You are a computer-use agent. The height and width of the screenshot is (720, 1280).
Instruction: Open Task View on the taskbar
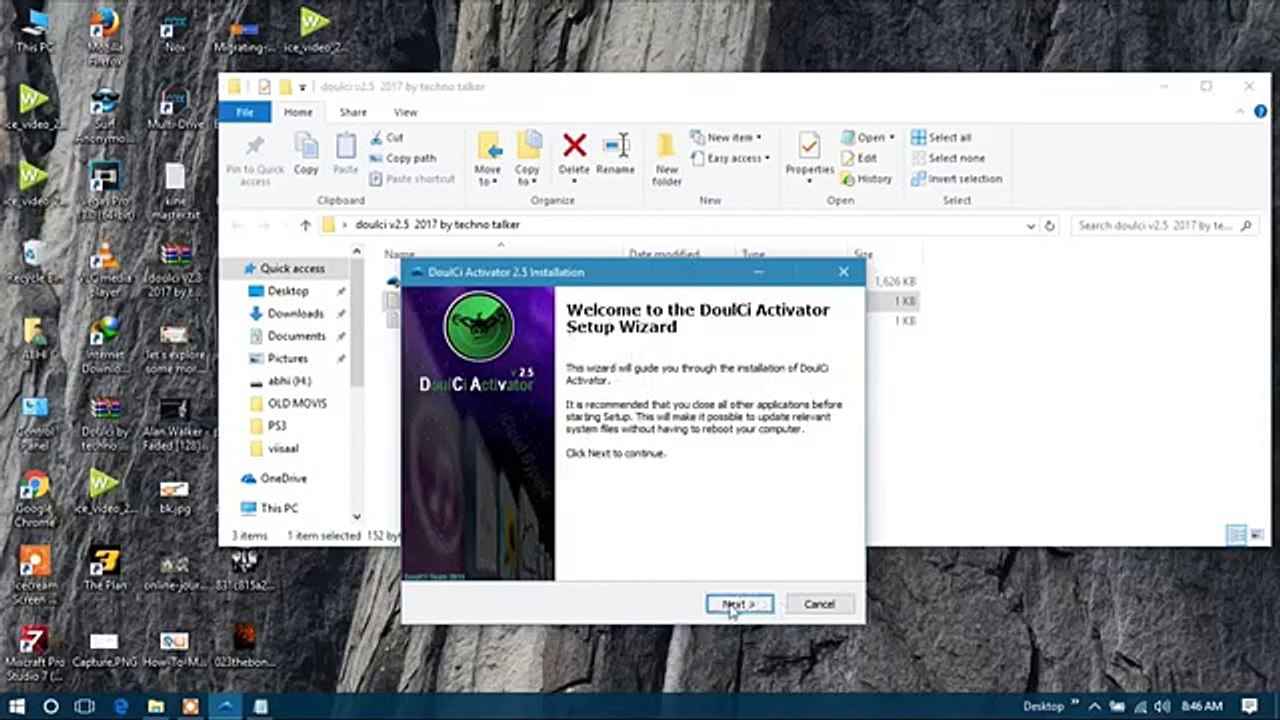click(85, 706)
